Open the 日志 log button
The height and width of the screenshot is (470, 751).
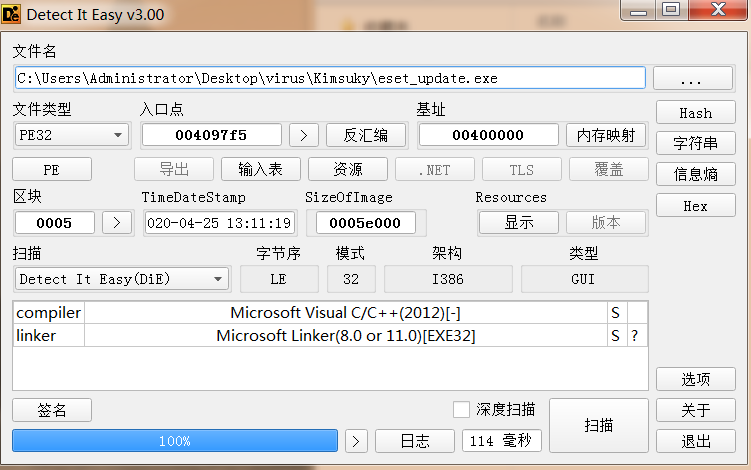pos(415,441)
